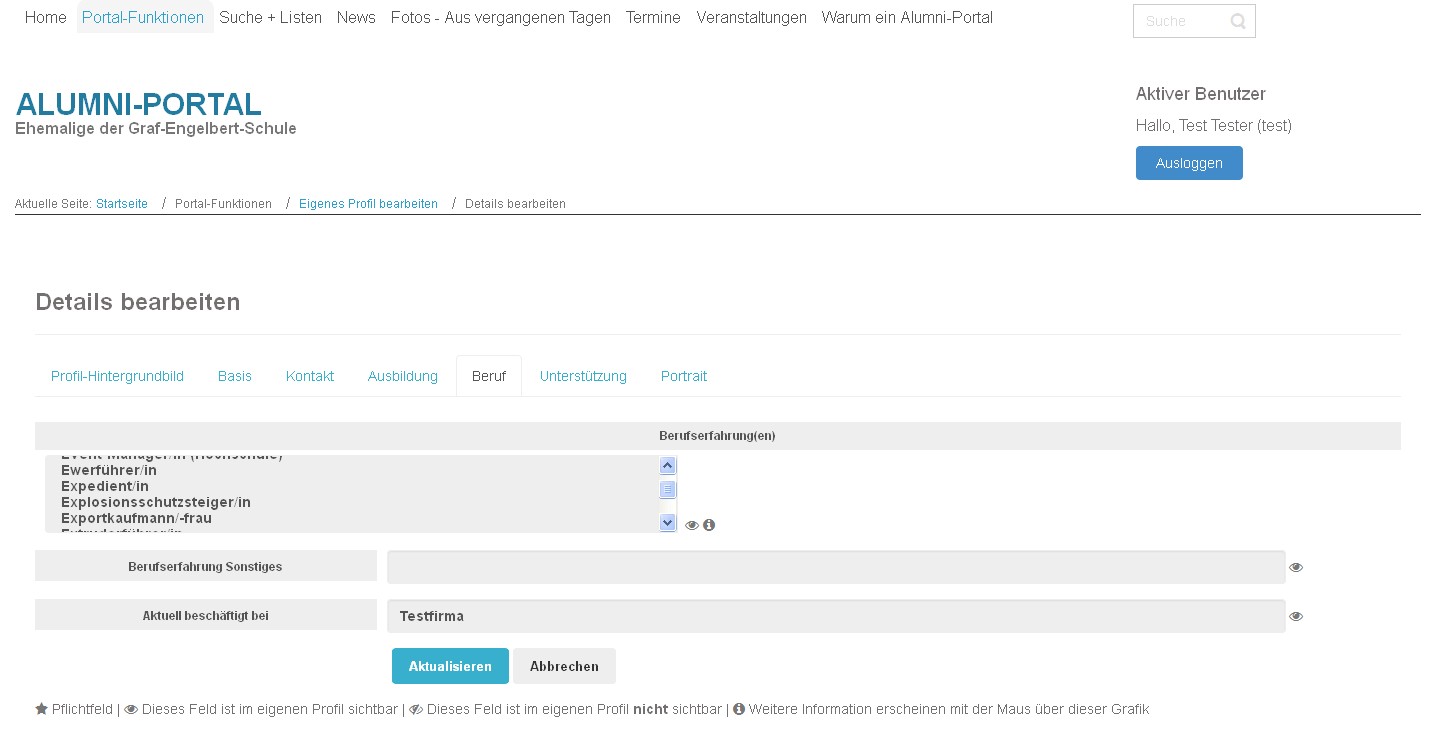The height and width of the screenshot is (750, 1430).
Task: Click the Ausloggen button
Action: [1189, 163]
